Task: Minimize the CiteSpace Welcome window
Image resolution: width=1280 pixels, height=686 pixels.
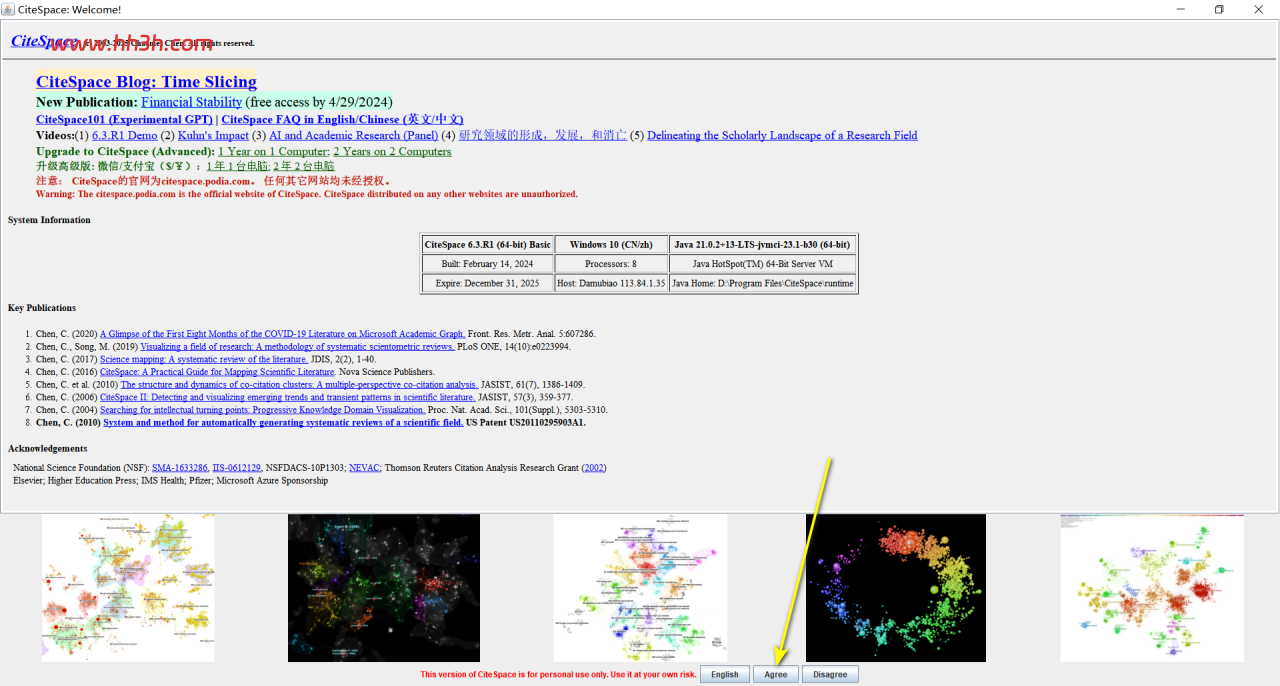Action: tap(1179, 9)
